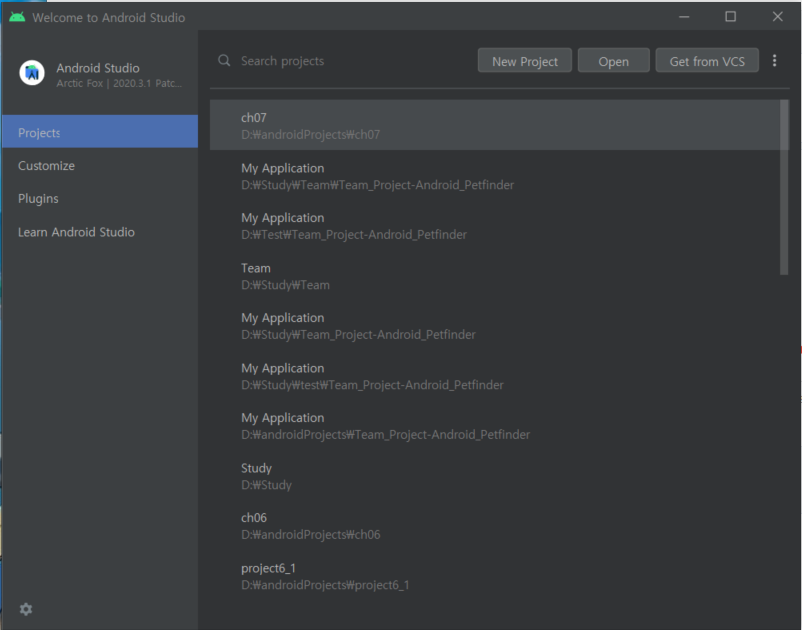This screenshot has width=802, height=630.
Task: Click the Android Studio logo icon
Action: tap(32, 73)
